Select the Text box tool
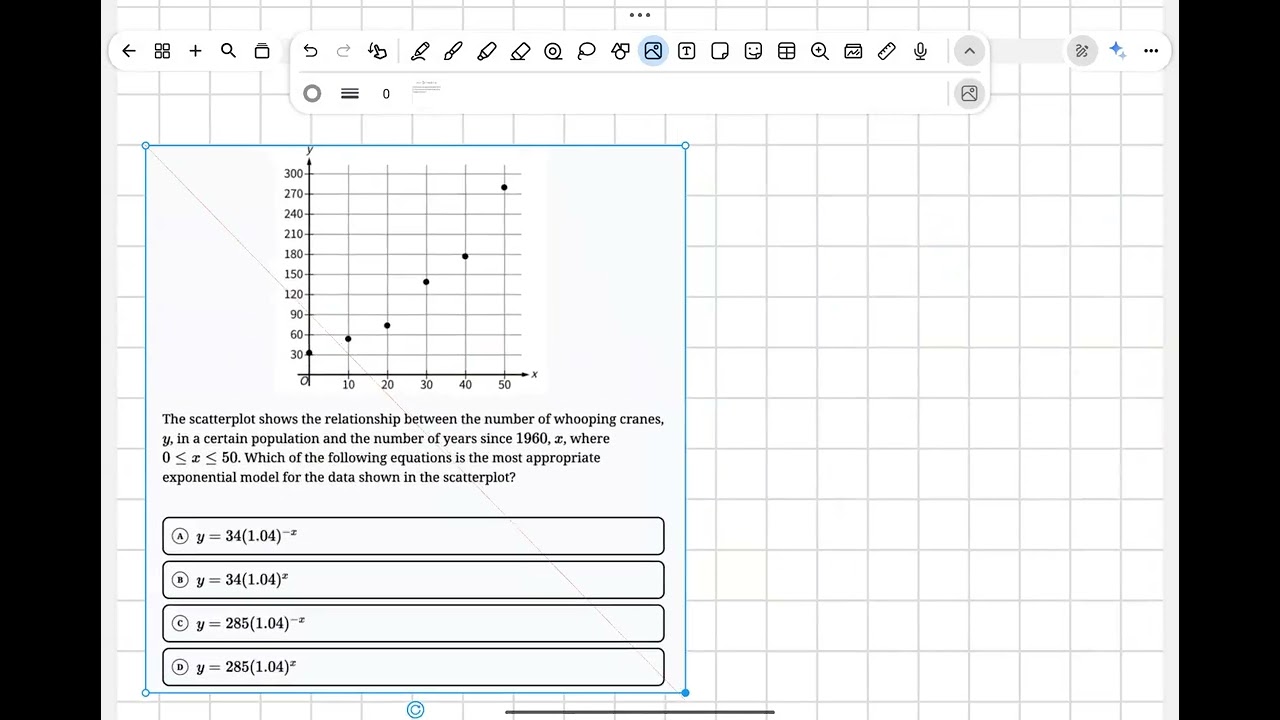Image resolution: width=1280 pixels, height=720 pixels. [x=687, y=51]
